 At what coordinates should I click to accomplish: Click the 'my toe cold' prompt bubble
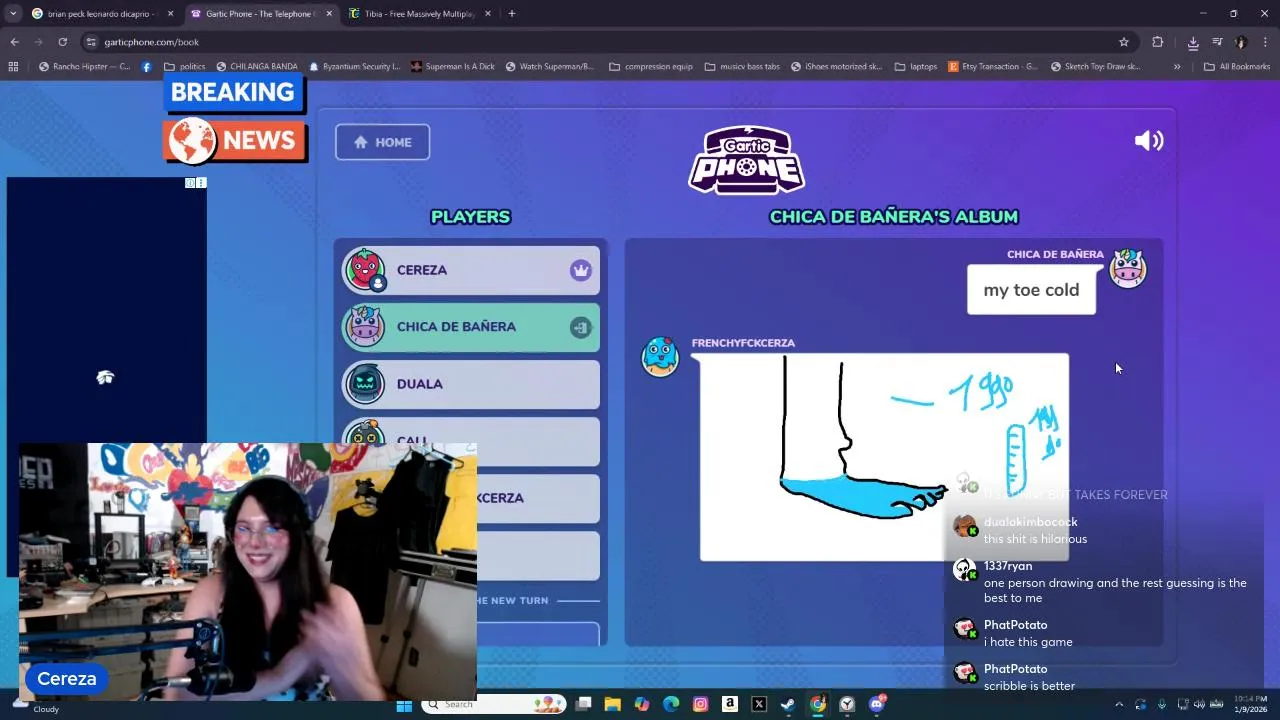1031,290
